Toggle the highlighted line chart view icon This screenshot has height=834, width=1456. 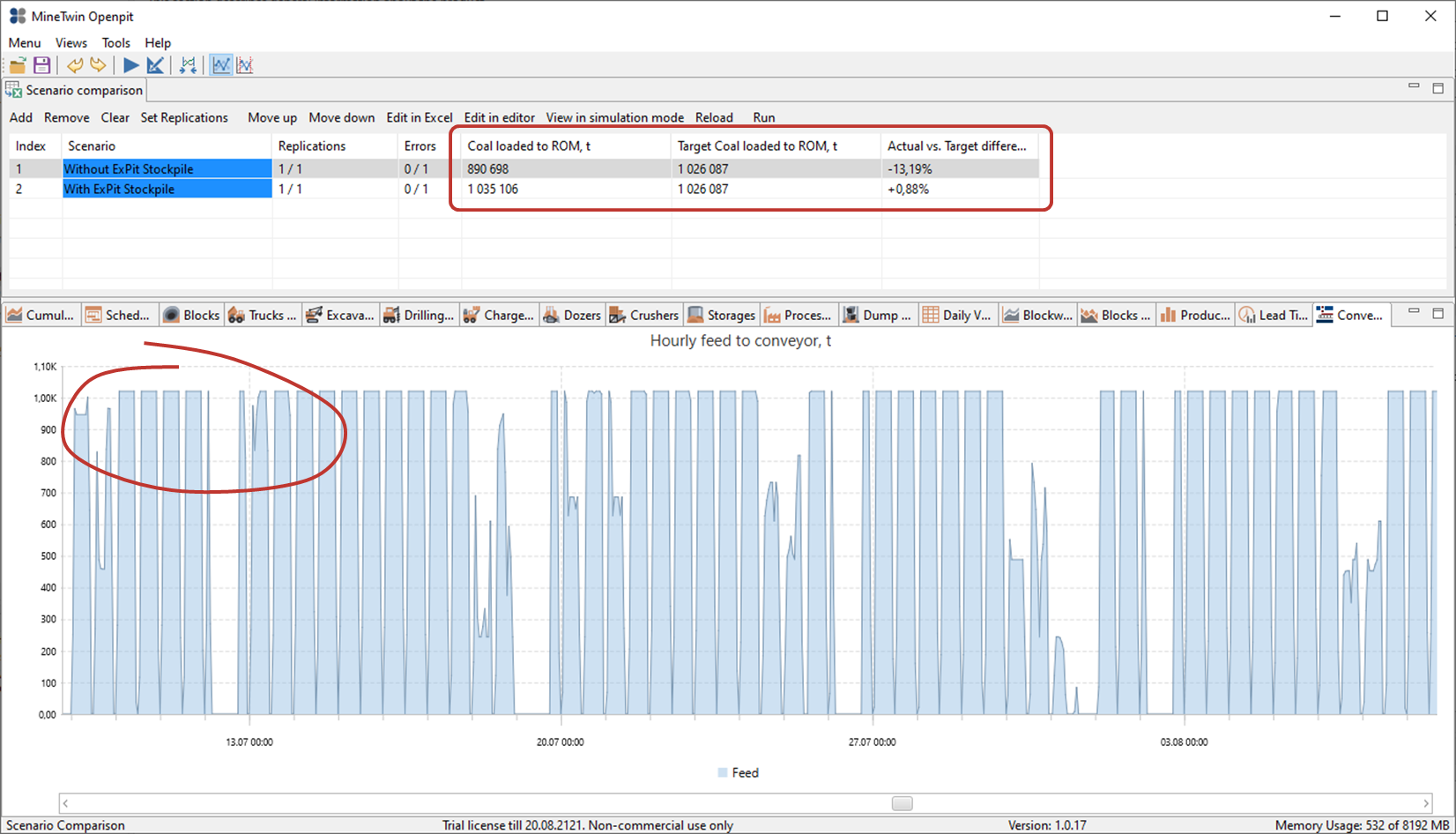click(220, 65)
